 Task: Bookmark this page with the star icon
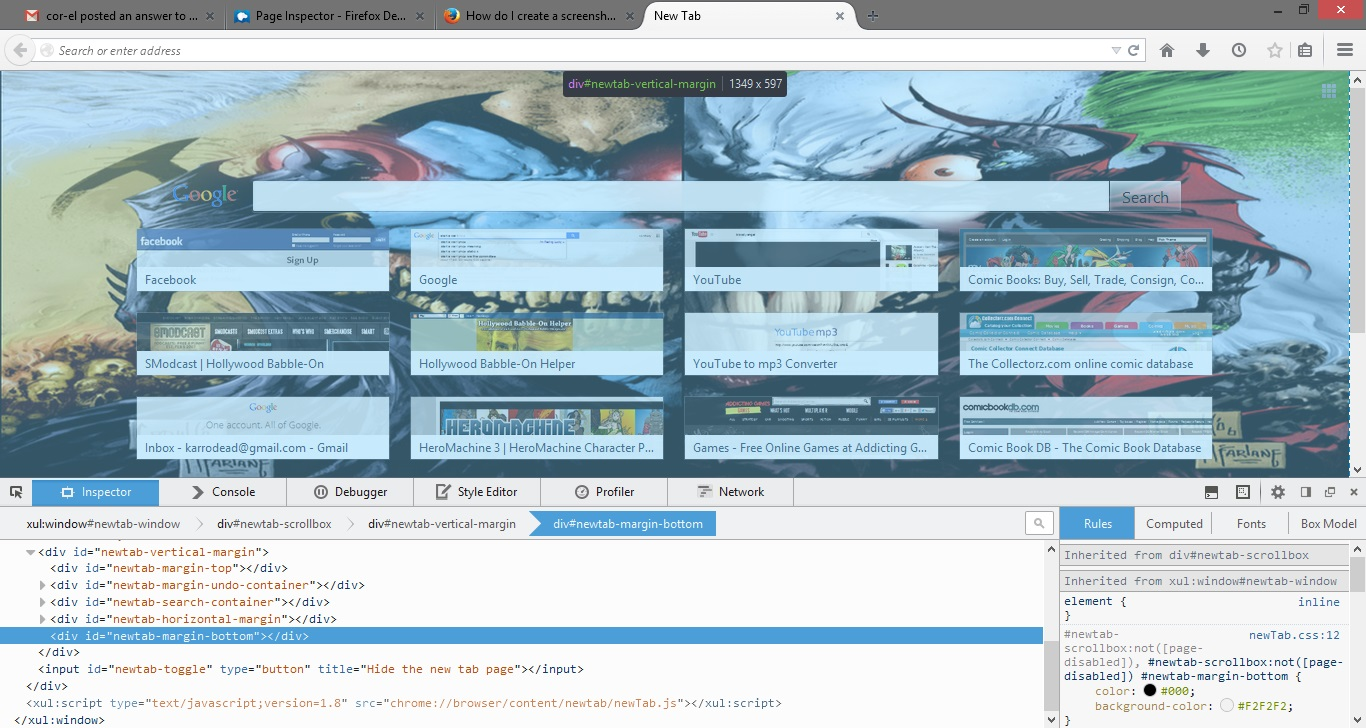1275,50
